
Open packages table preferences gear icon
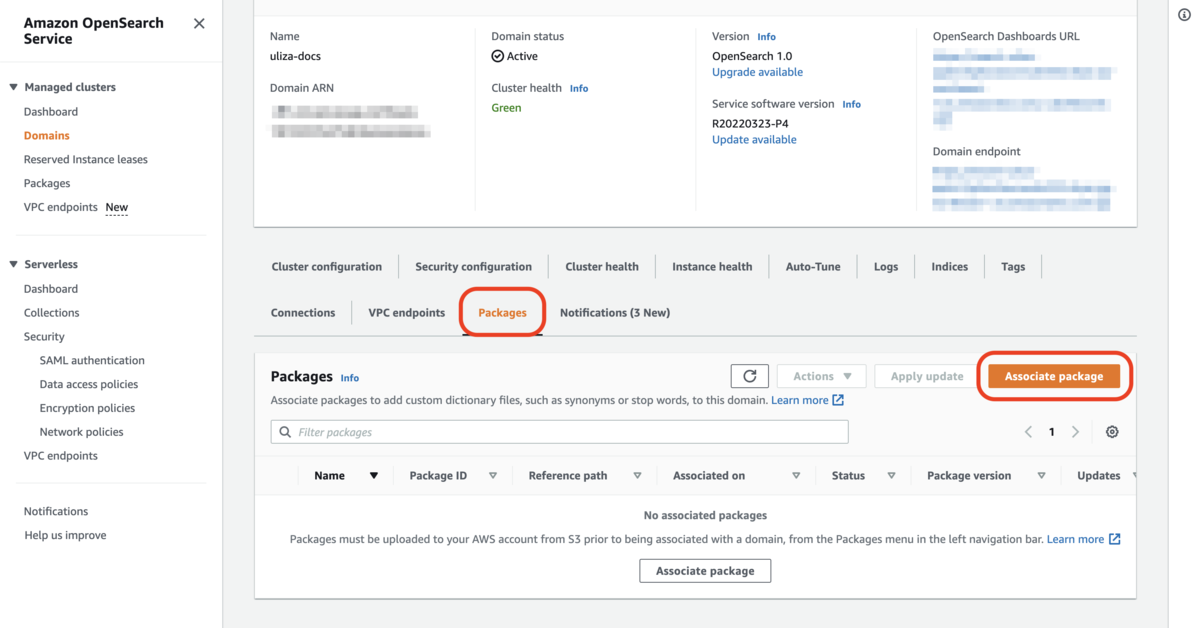[1112, 432]
